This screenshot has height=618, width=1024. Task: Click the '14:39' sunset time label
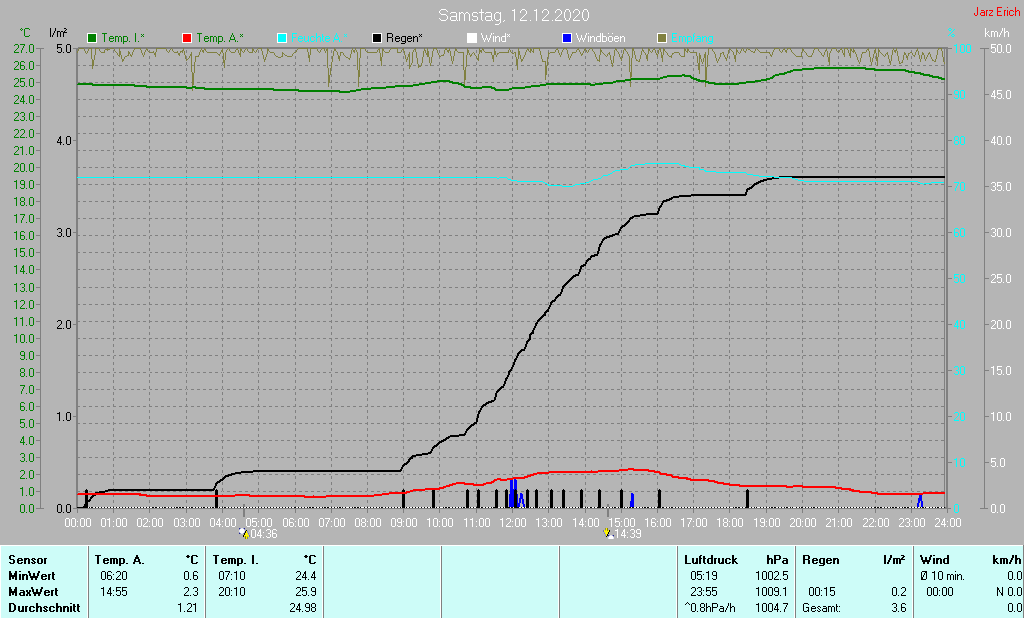(628, 534)
